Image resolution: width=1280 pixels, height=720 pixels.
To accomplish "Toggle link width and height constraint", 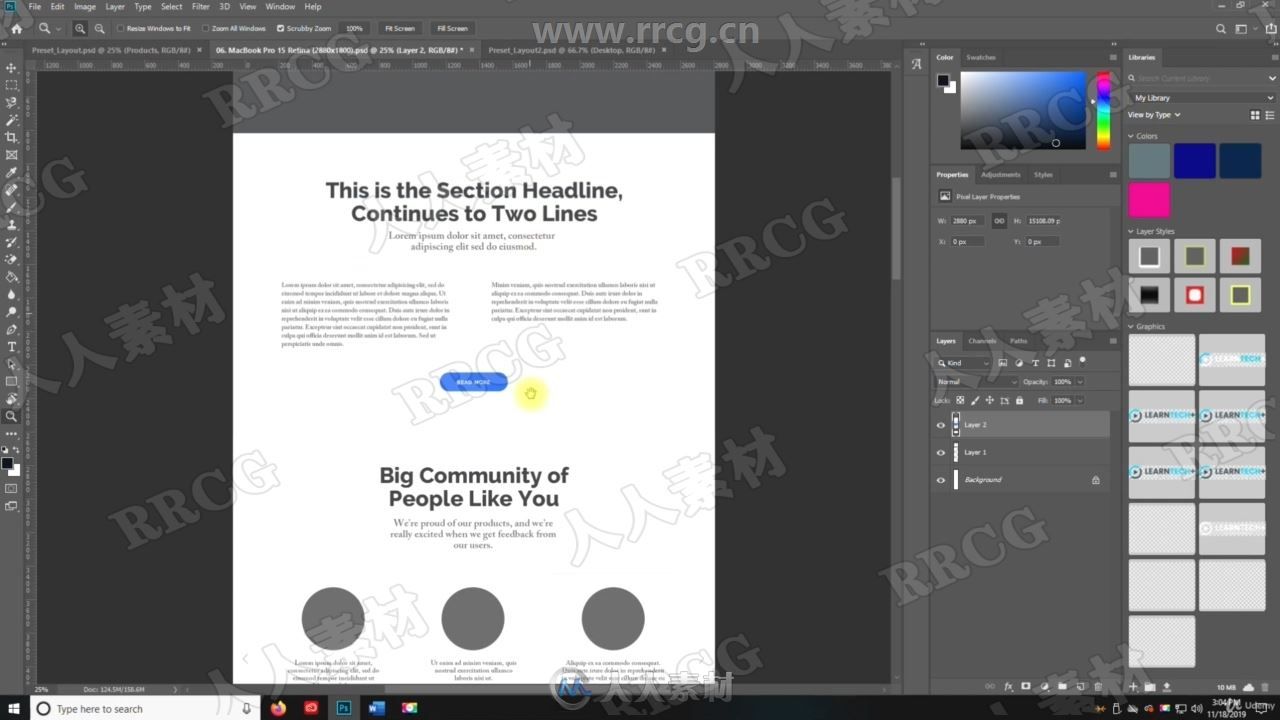I will coord(998,221).
